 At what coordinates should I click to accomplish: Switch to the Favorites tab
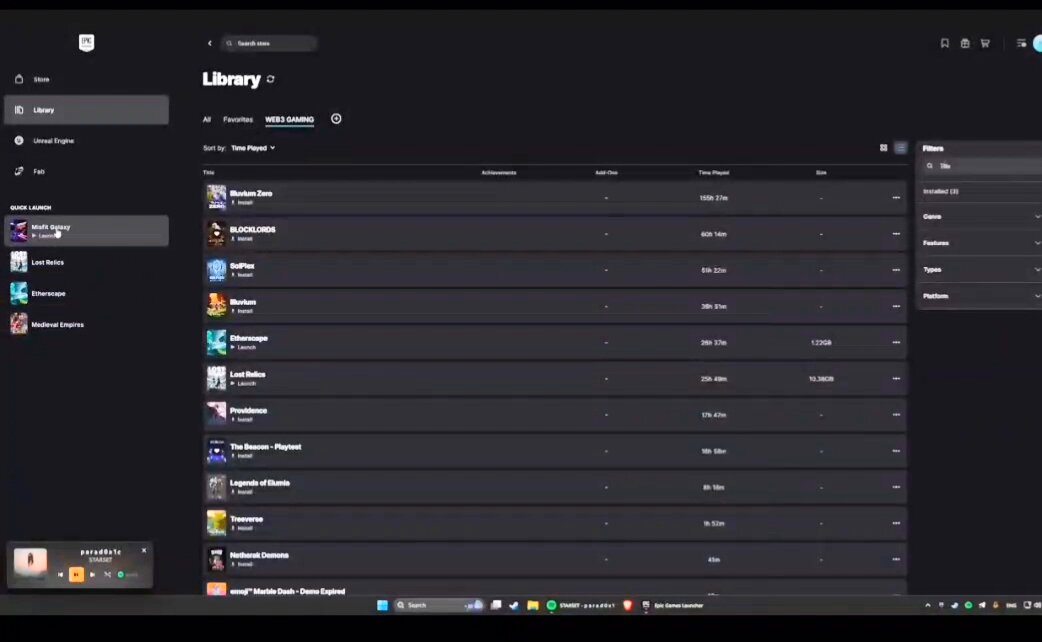238,120
